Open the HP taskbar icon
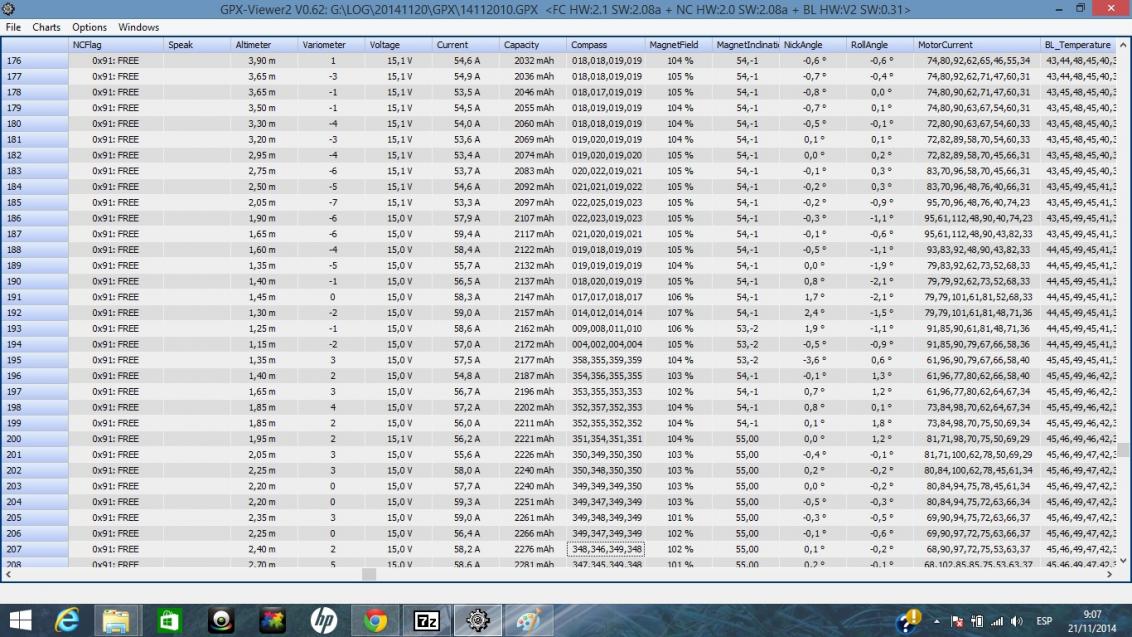Viewport: 1132px width, 637px height. click(x=323, y=620)
